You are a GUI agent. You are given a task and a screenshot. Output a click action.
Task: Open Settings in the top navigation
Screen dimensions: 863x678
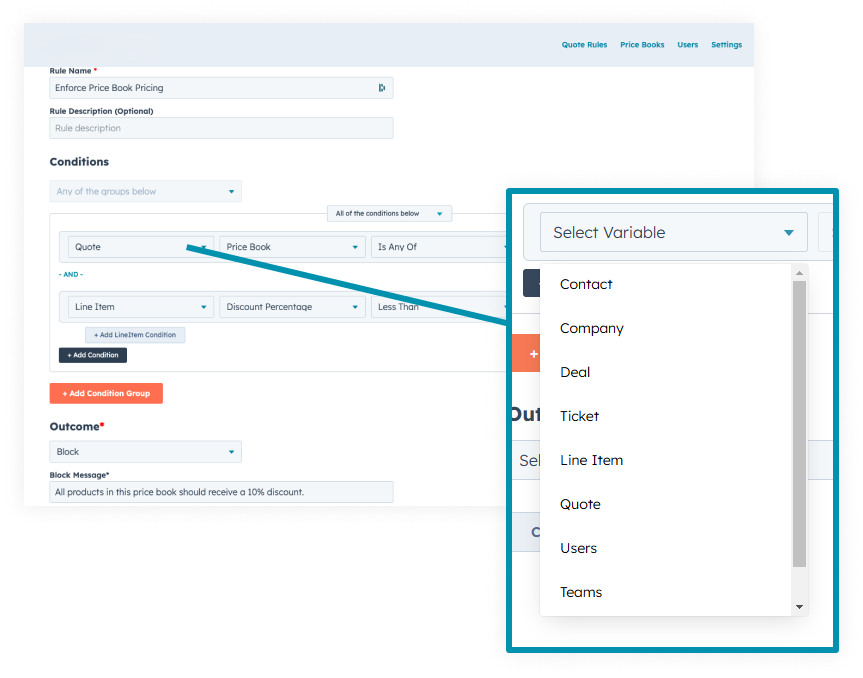[x=726, y=45]
